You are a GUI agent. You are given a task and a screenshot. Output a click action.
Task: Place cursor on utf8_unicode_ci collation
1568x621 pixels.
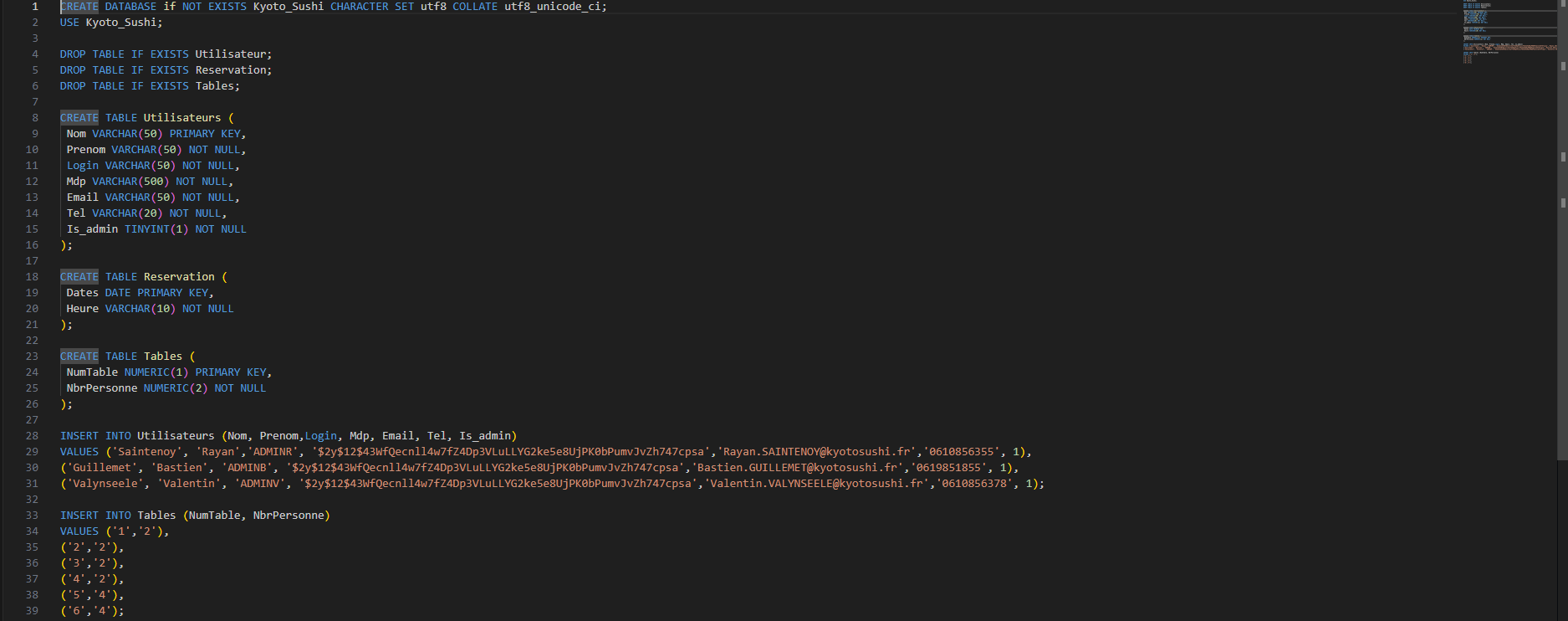(x=555, y=7)
